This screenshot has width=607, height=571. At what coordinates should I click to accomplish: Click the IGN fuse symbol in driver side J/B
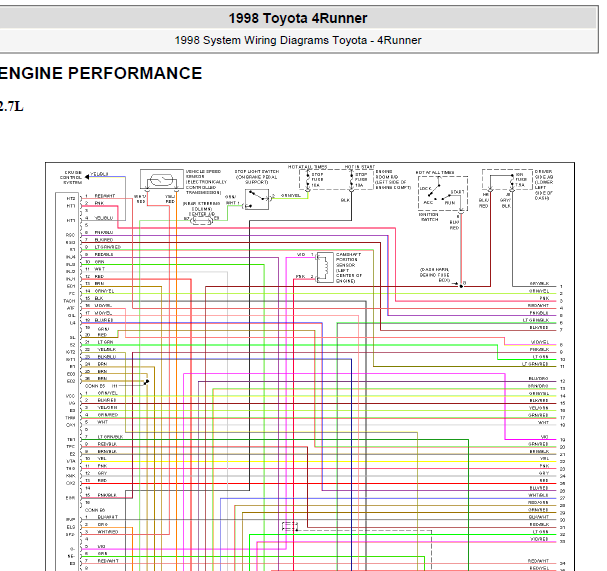(512, 181)
